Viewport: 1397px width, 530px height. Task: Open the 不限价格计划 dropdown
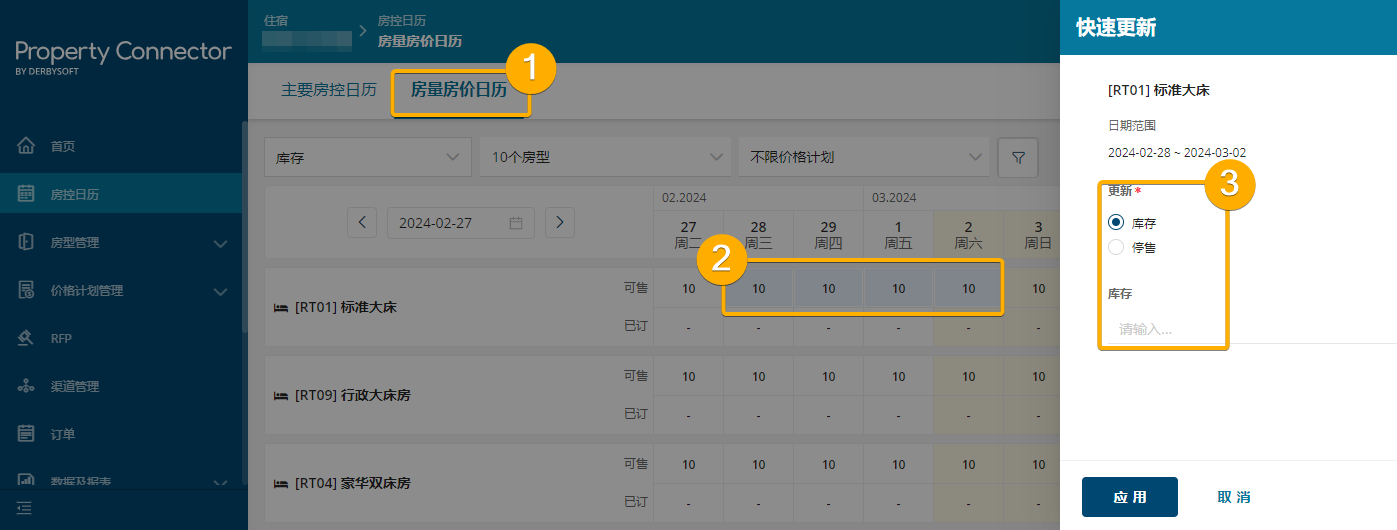coord(864,158)
